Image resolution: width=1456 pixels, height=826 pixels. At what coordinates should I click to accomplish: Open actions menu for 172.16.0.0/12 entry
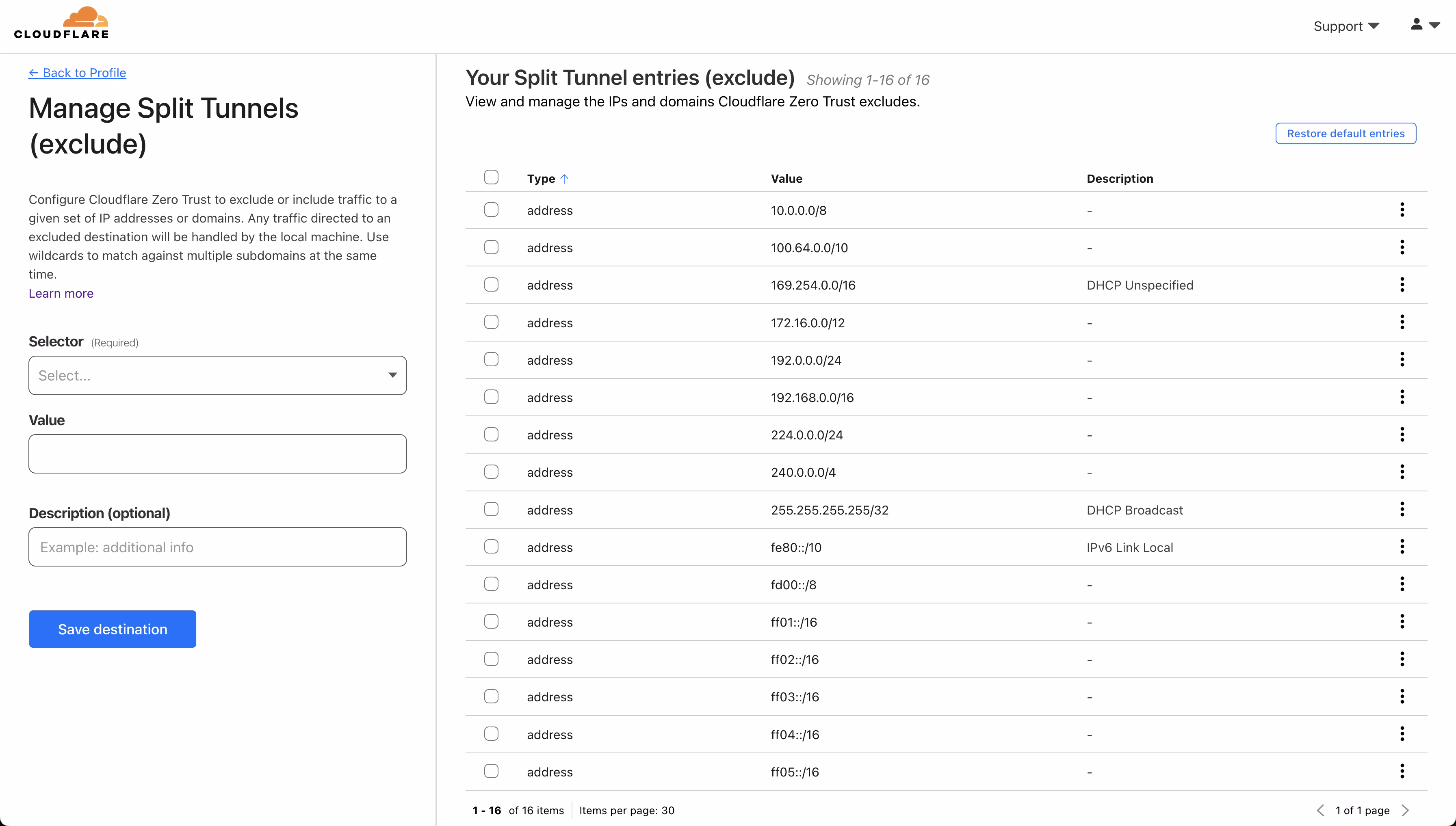[1402, 322]
